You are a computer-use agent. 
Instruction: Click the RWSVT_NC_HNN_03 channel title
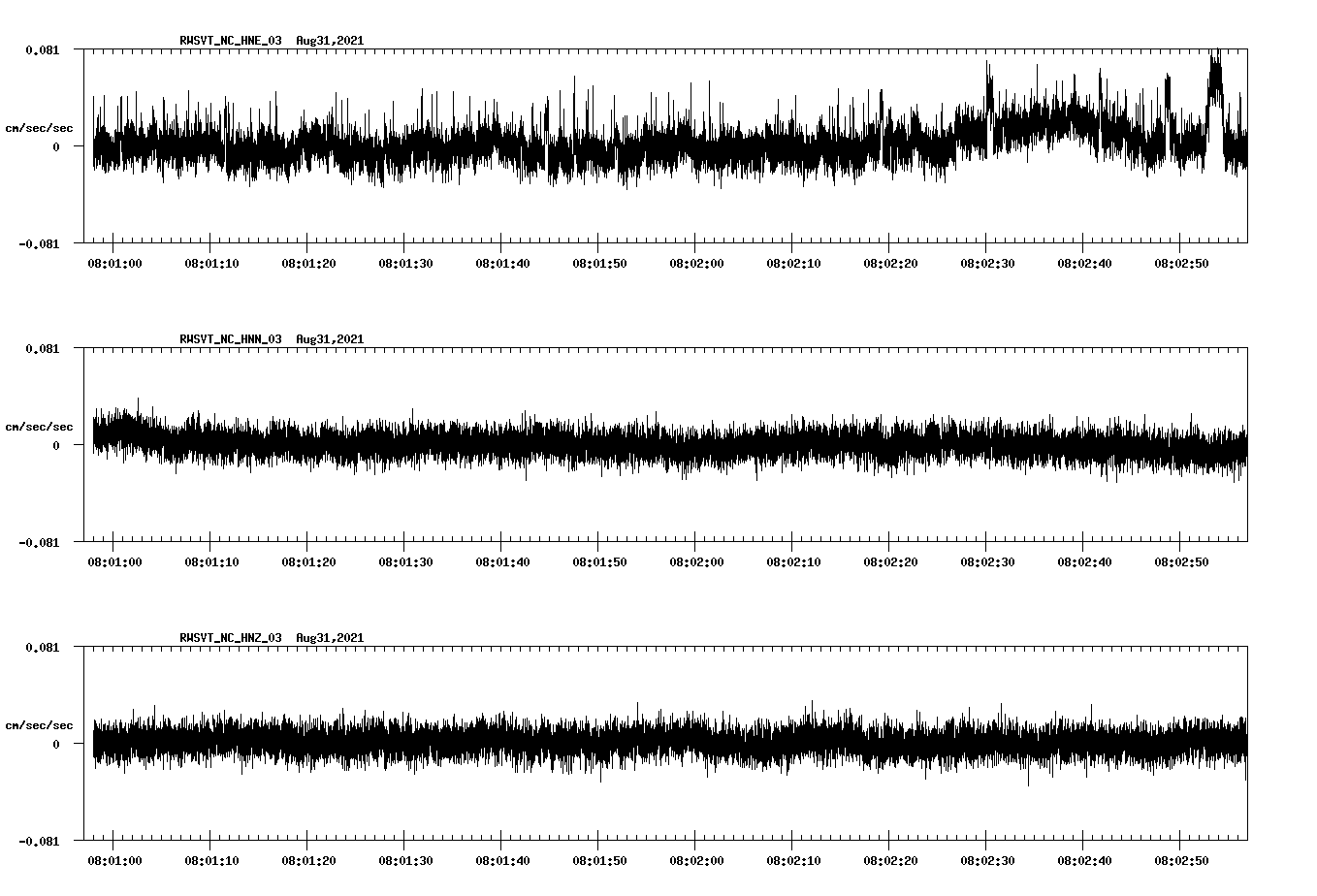[231, 339]
